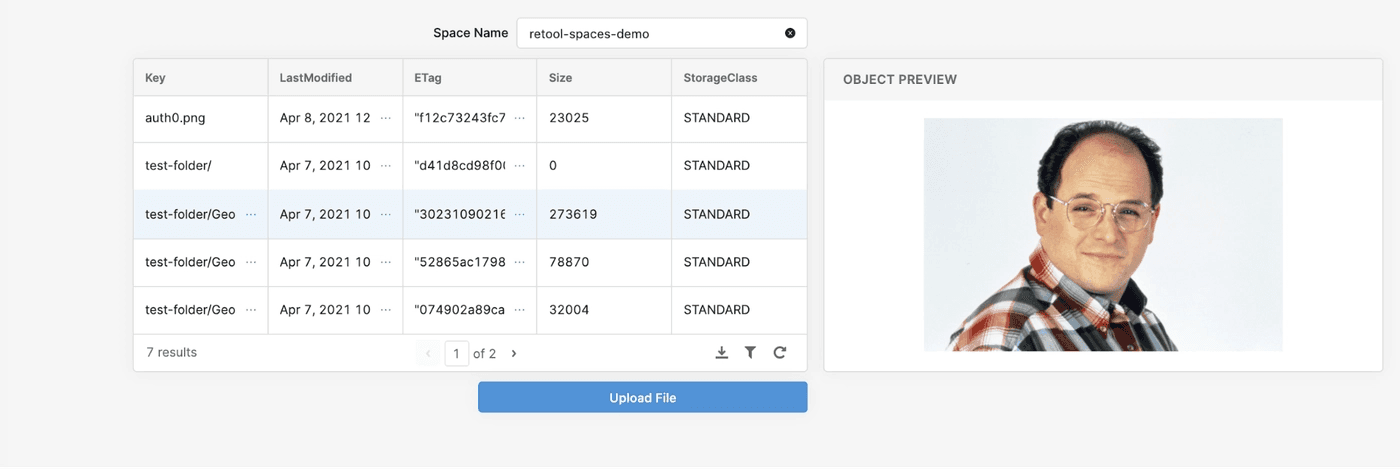Expand truncated LastModified in the auth0.png row

386,118
